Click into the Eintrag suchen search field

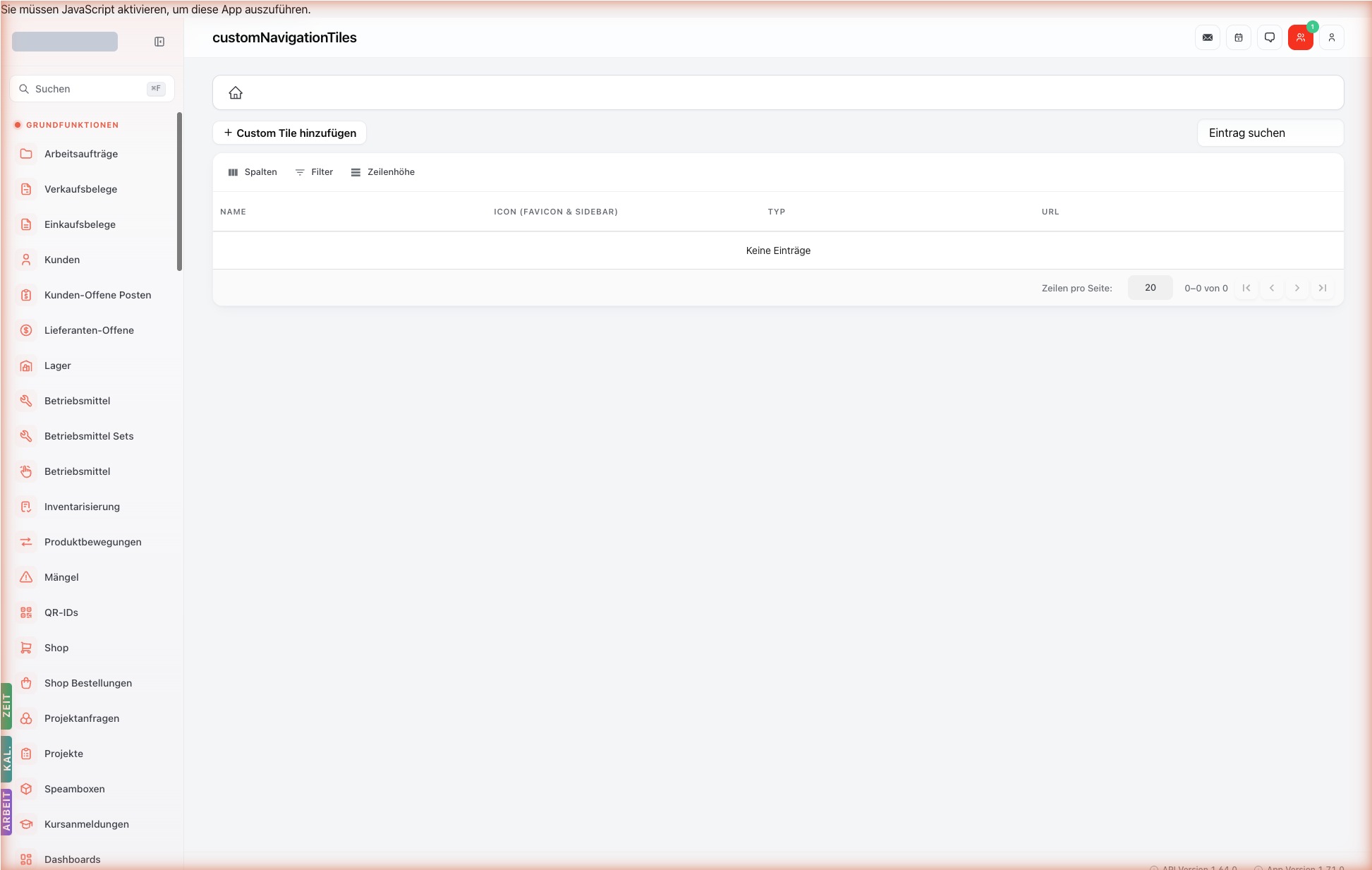click(1270, 133)
